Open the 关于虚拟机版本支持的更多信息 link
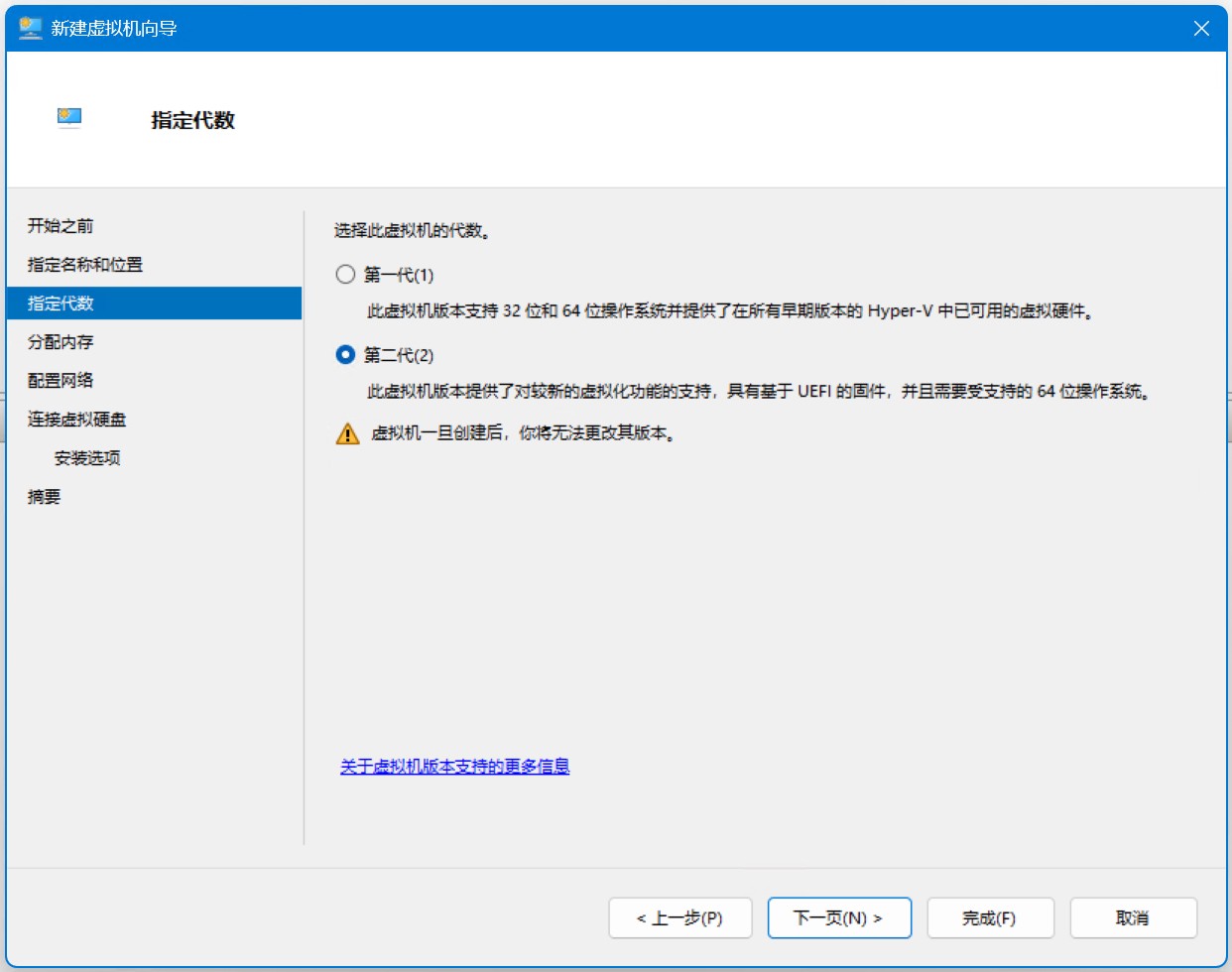The height and width of the screenshot is (972, 1232). (454, 767)
